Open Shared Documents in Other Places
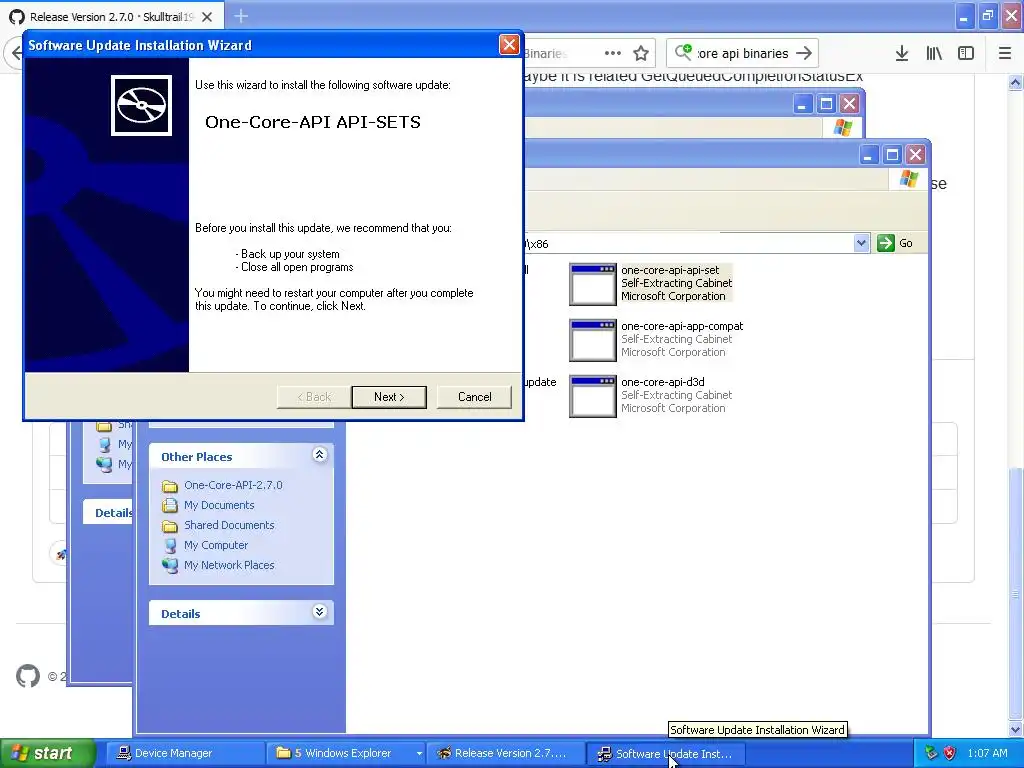Viewport: 1024px width, 768px height. click(229, 525)
